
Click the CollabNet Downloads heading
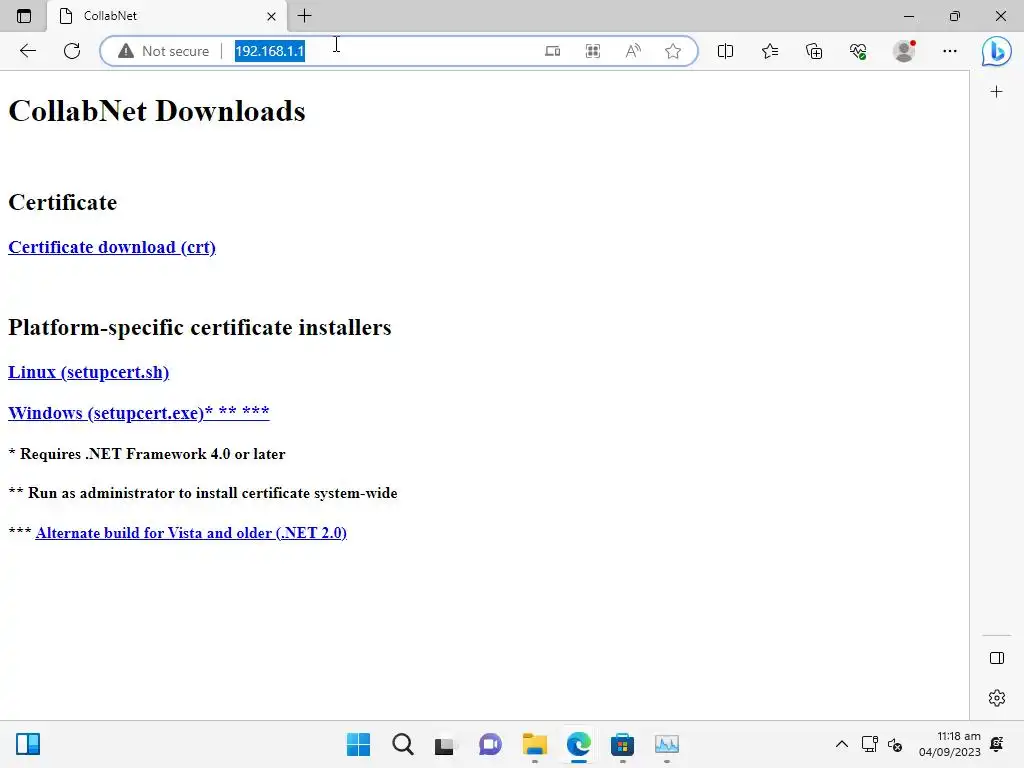tap(157, 111)
